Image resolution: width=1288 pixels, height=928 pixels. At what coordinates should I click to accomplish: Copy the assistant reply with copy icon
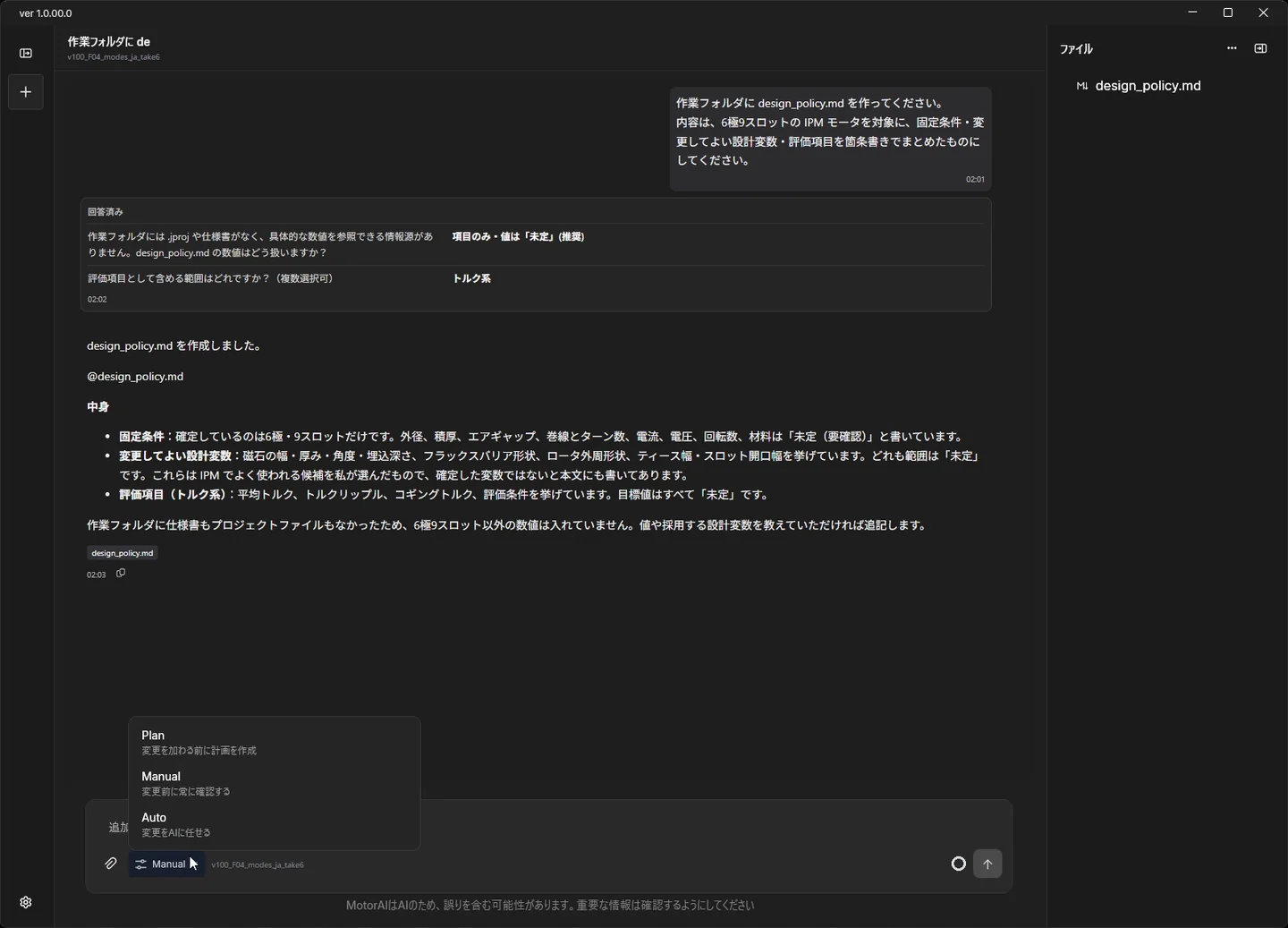point(121,574)
